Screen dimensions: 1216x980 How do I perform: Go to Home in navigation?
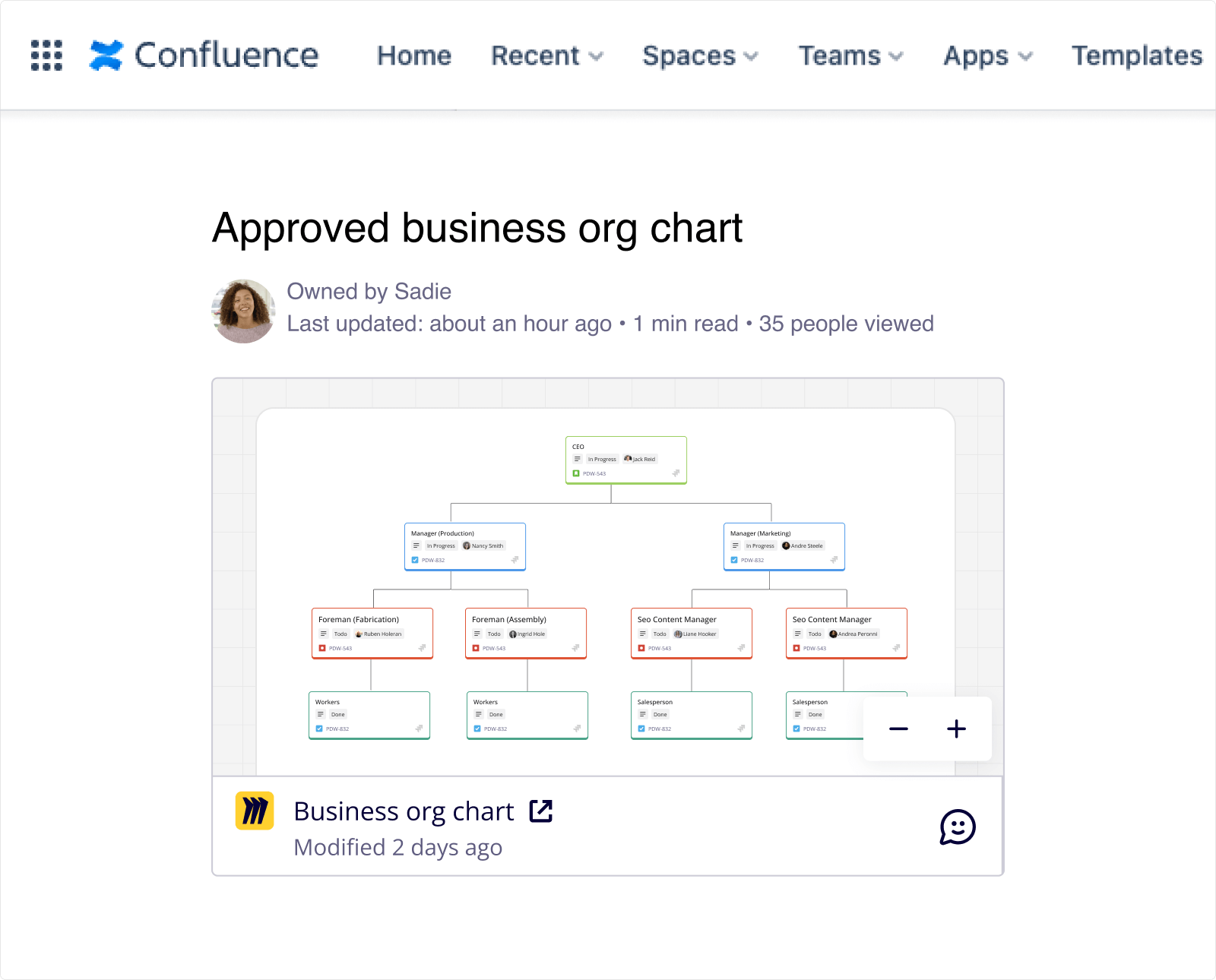414,55
